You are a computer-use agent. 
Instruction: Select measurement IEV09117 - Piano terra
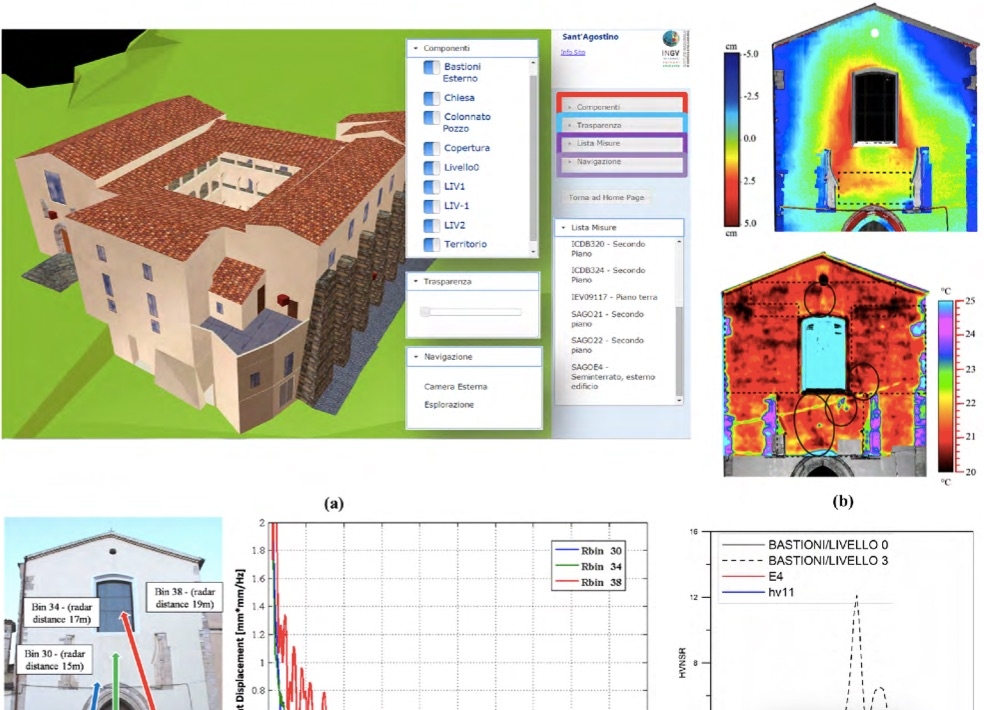(614, 297)
